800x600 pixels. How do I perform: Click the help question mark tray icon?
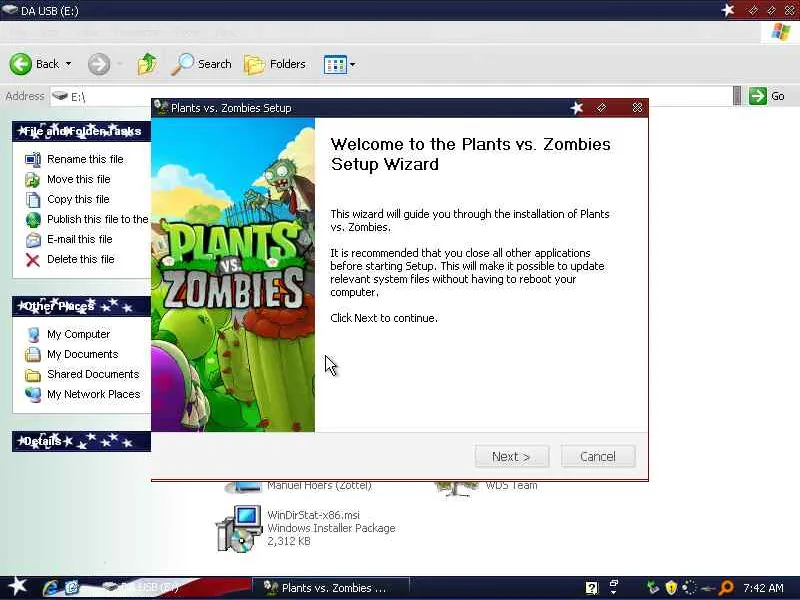(591, 588)
